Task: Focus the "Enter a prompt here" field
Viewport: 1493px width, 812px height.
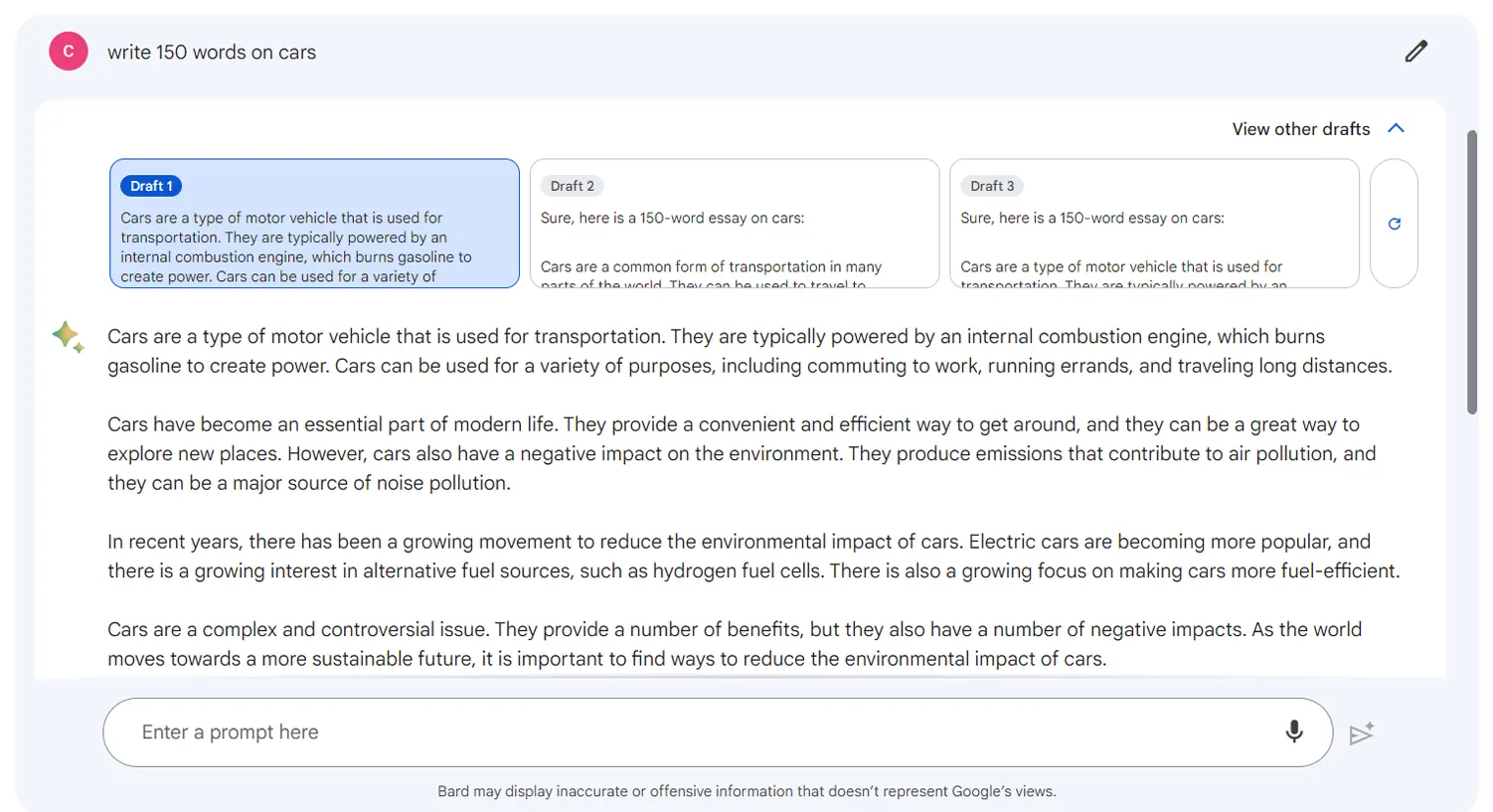Action: (696, 732)
